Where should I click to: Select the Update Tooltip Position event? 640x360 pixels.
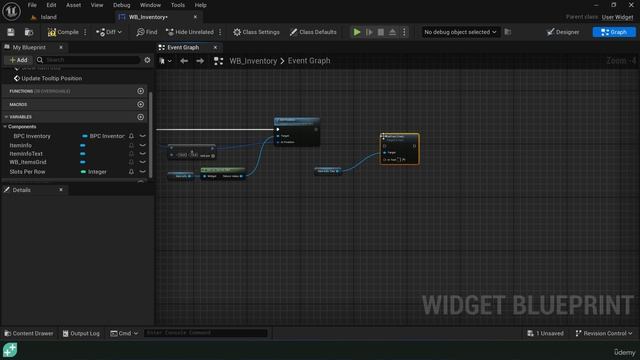51,78
